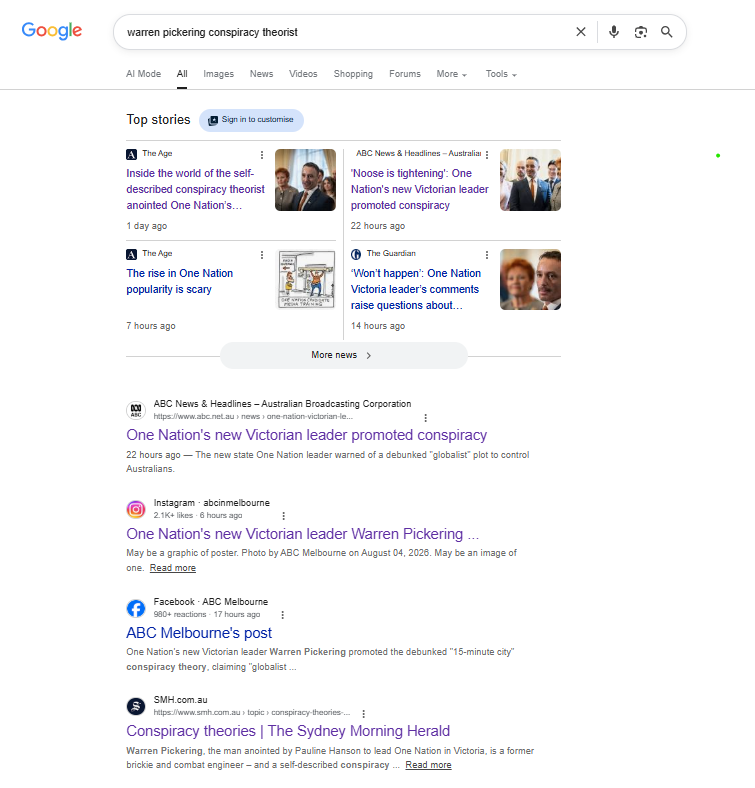Click 'SMH.com.au' site name
The height and width of the screenshot is (788, 755).
[x=180, y=700]
